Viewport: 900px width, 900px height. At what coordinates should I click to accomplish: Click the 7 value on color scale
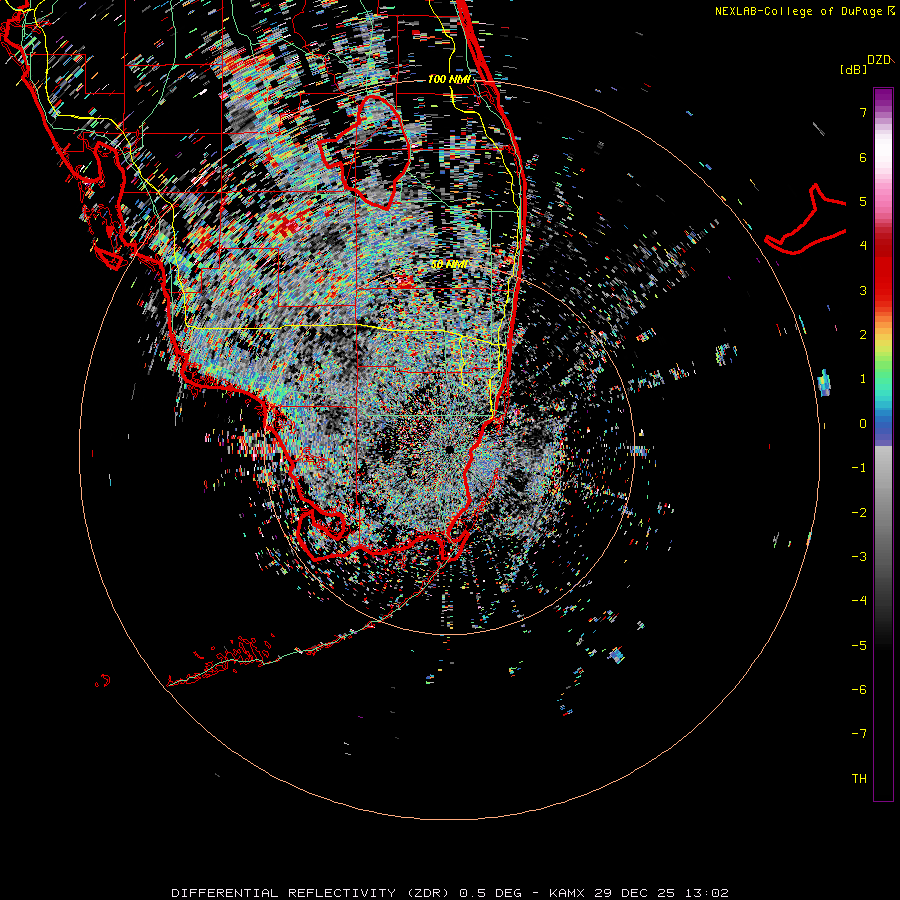(863, 112)
